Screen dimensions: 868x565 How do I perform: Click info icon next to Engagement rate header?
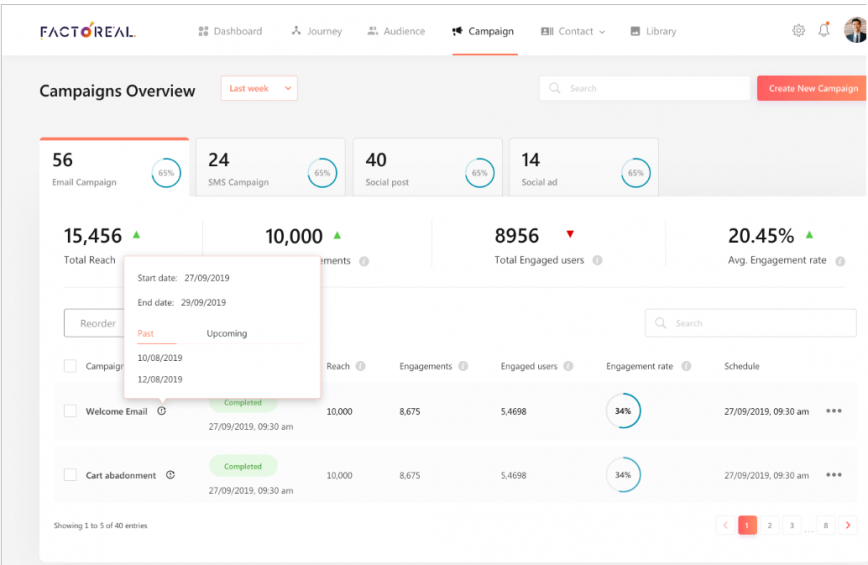click(x=686, y=367)
